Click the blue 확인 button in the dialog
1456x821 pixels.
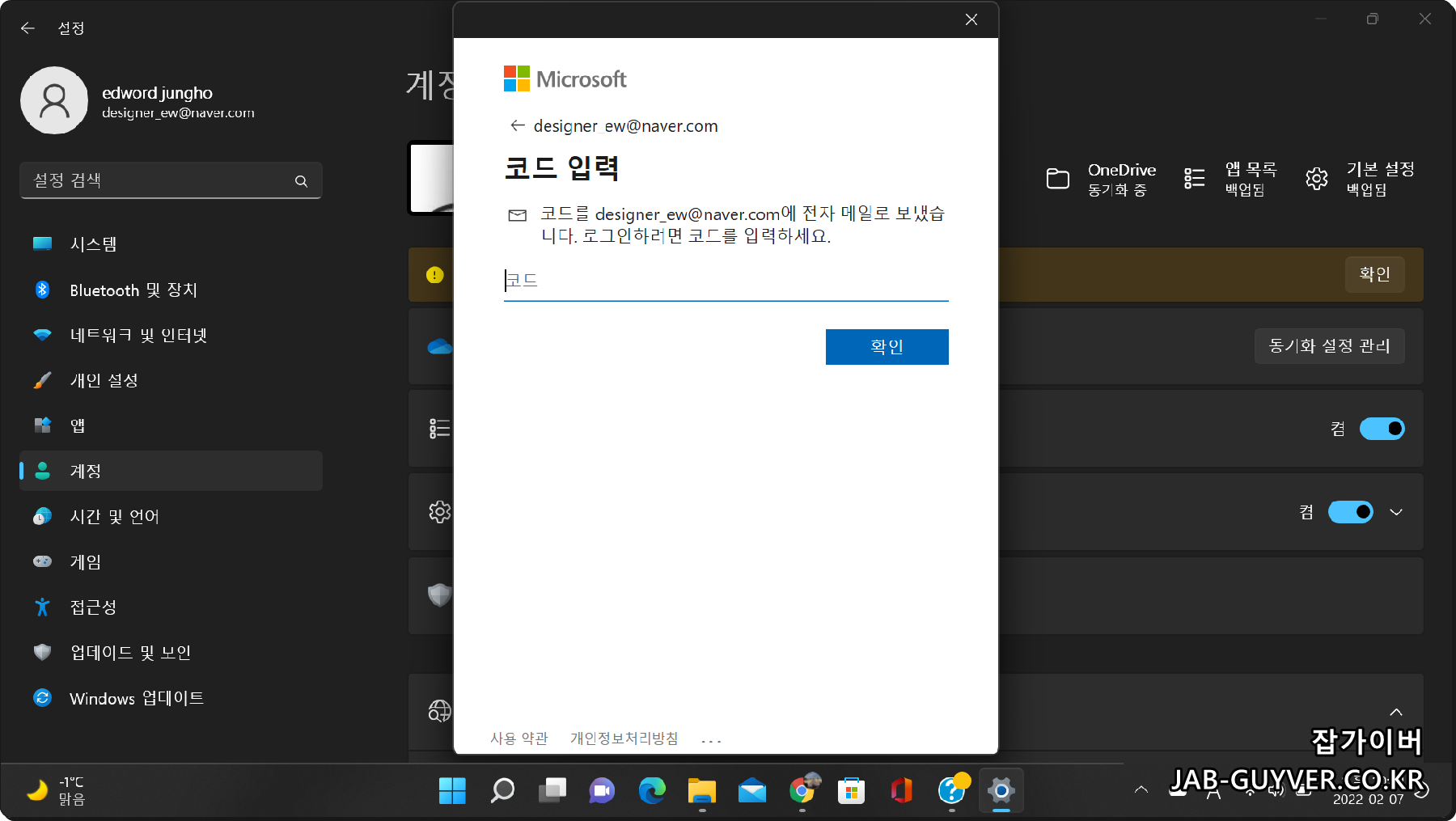887,347
